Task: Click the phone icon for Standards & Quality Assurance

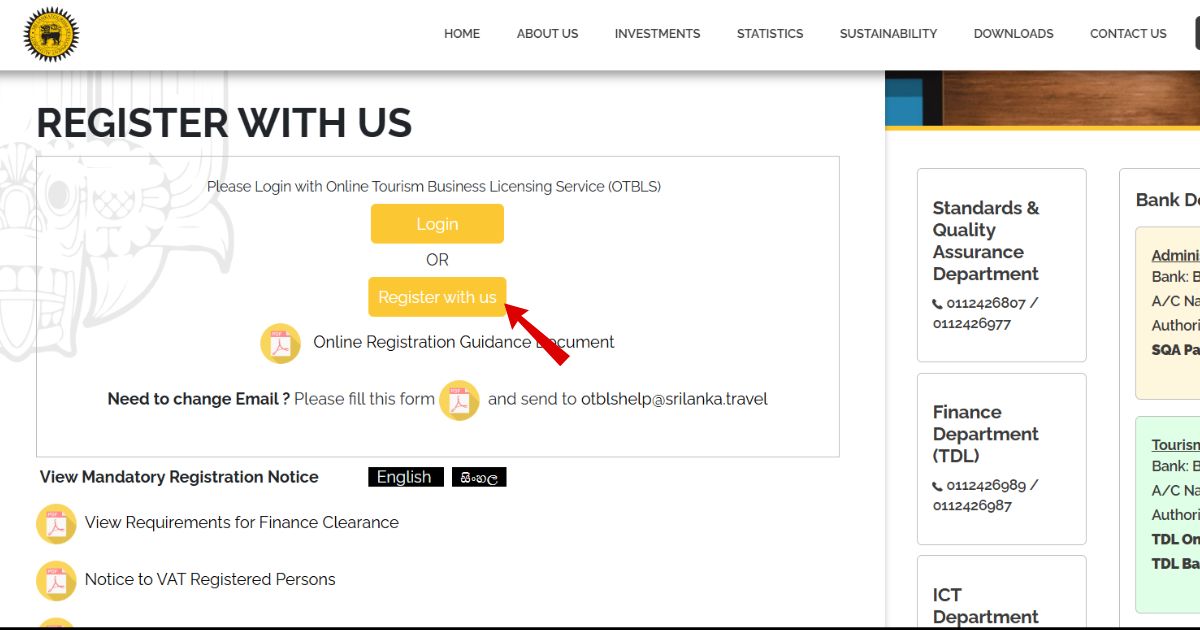Action: [938, 303]
